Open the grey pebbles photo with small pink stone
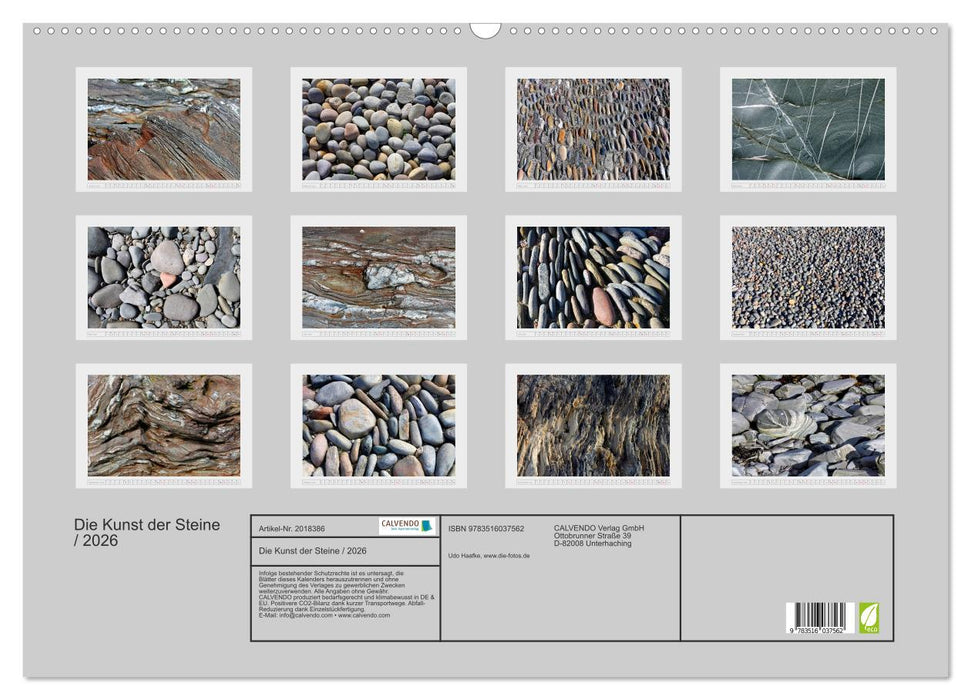971x700 pixels. [x=164, y=277]
